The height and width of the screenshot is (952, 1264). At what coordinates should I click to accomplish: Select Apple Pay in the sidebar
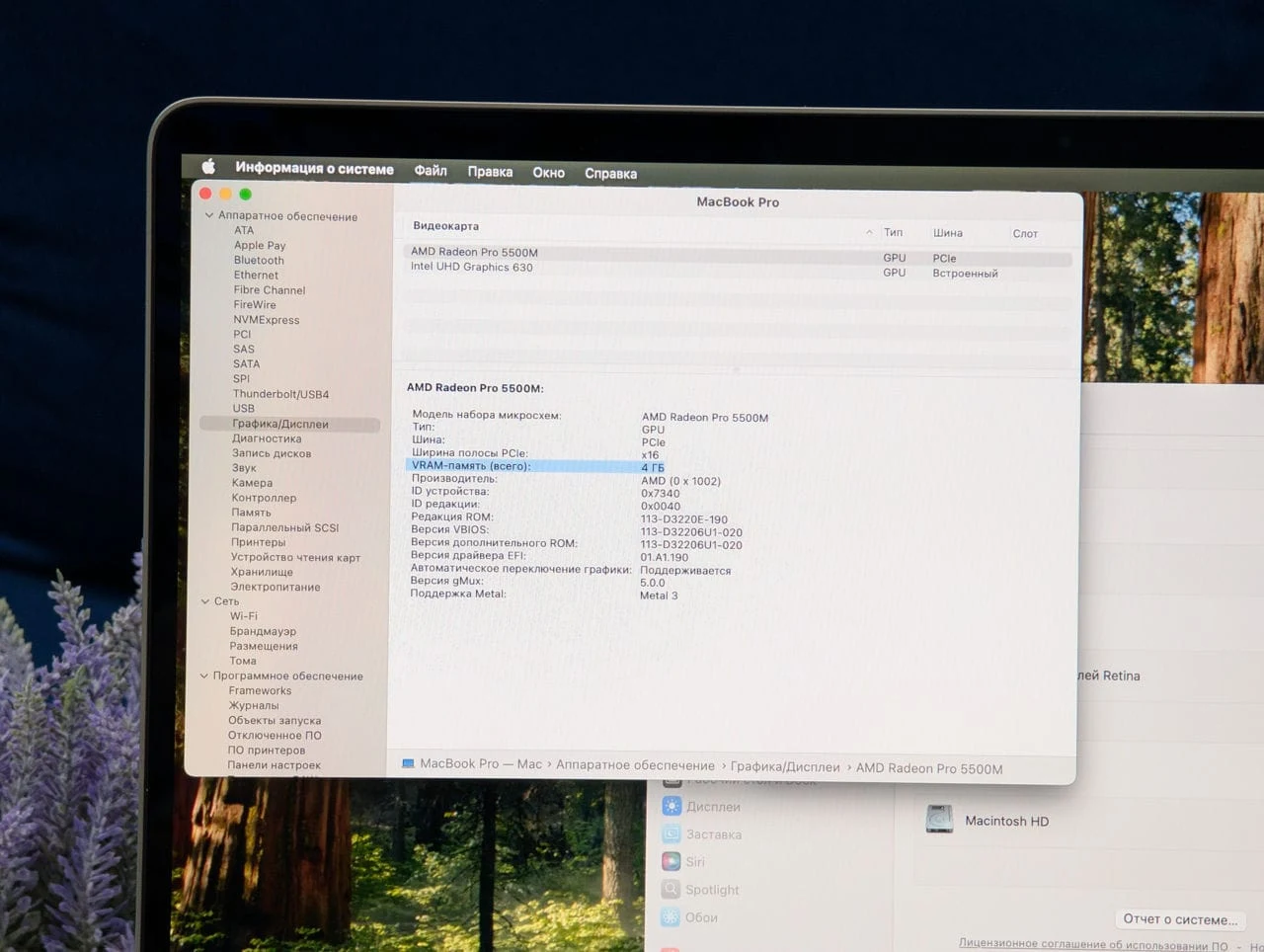click(260, 245)
